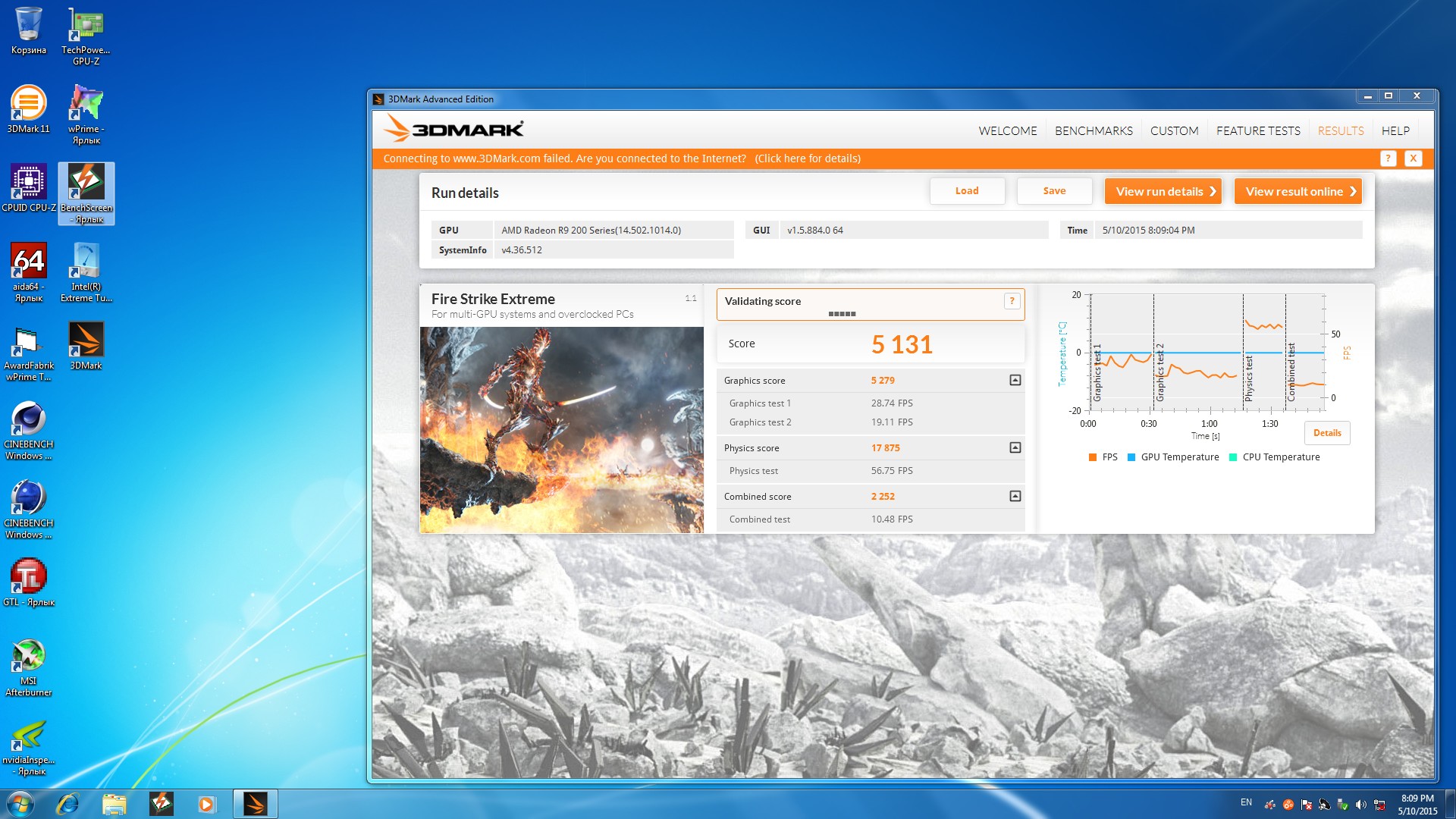Click the Graphics score value 5 279
This screenshot has width=1456, height=819.
point(883,381)
